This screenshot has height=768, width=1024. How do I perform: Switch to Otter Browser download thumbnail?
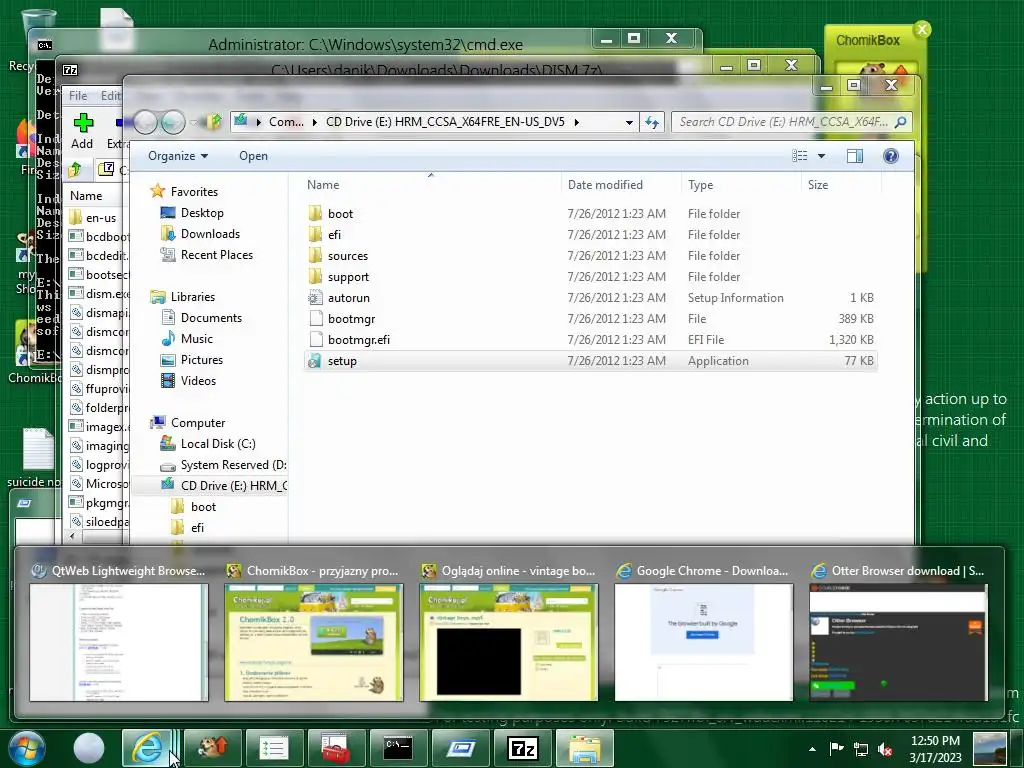[899, 632]
